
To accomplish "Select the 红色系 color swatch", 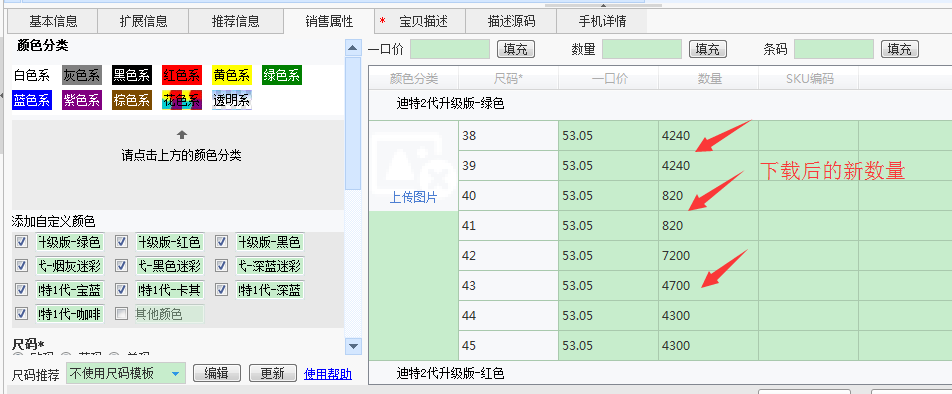I will 182,76.
